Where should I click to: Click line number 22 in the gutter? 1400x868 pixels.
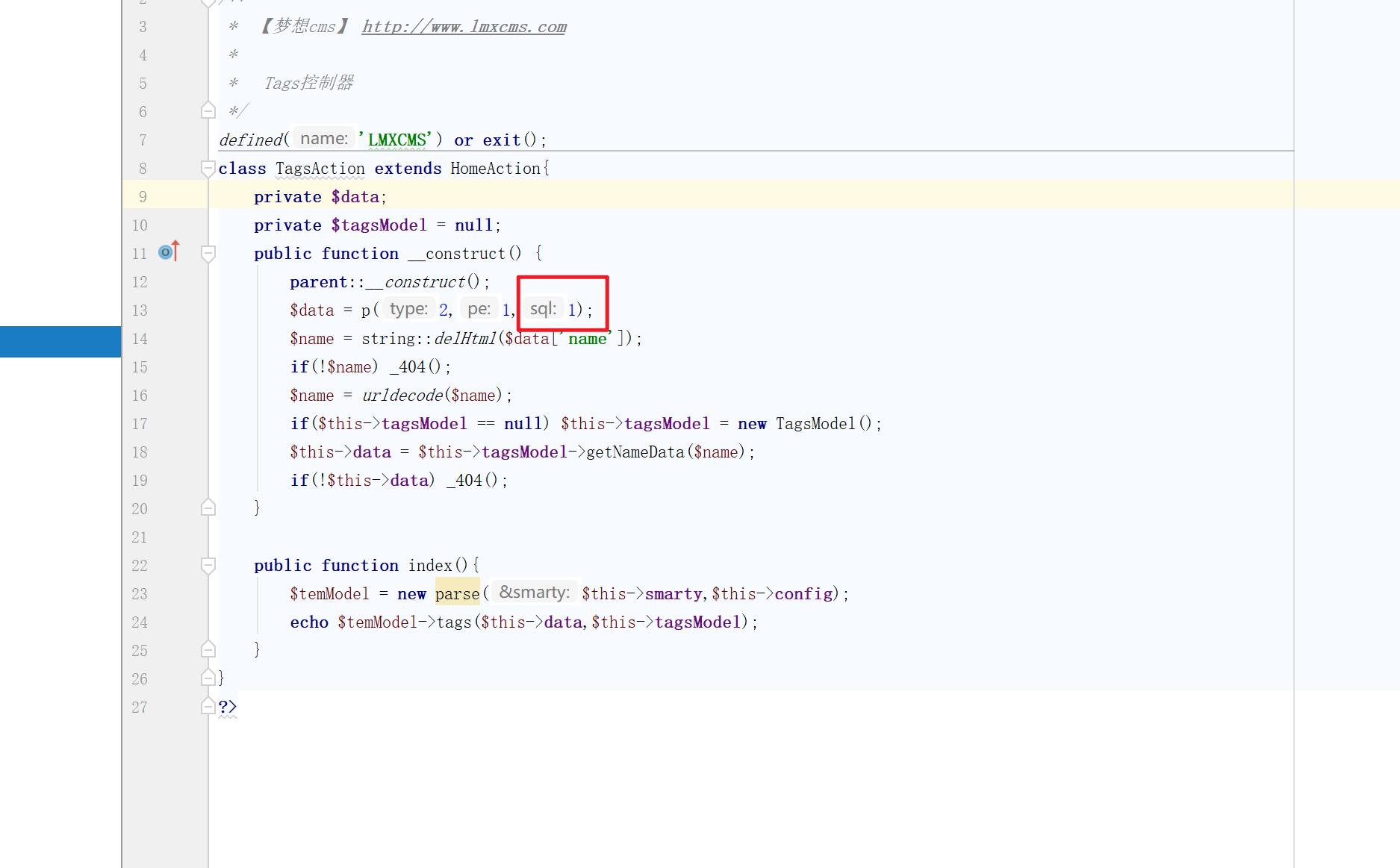coord(140,566)
